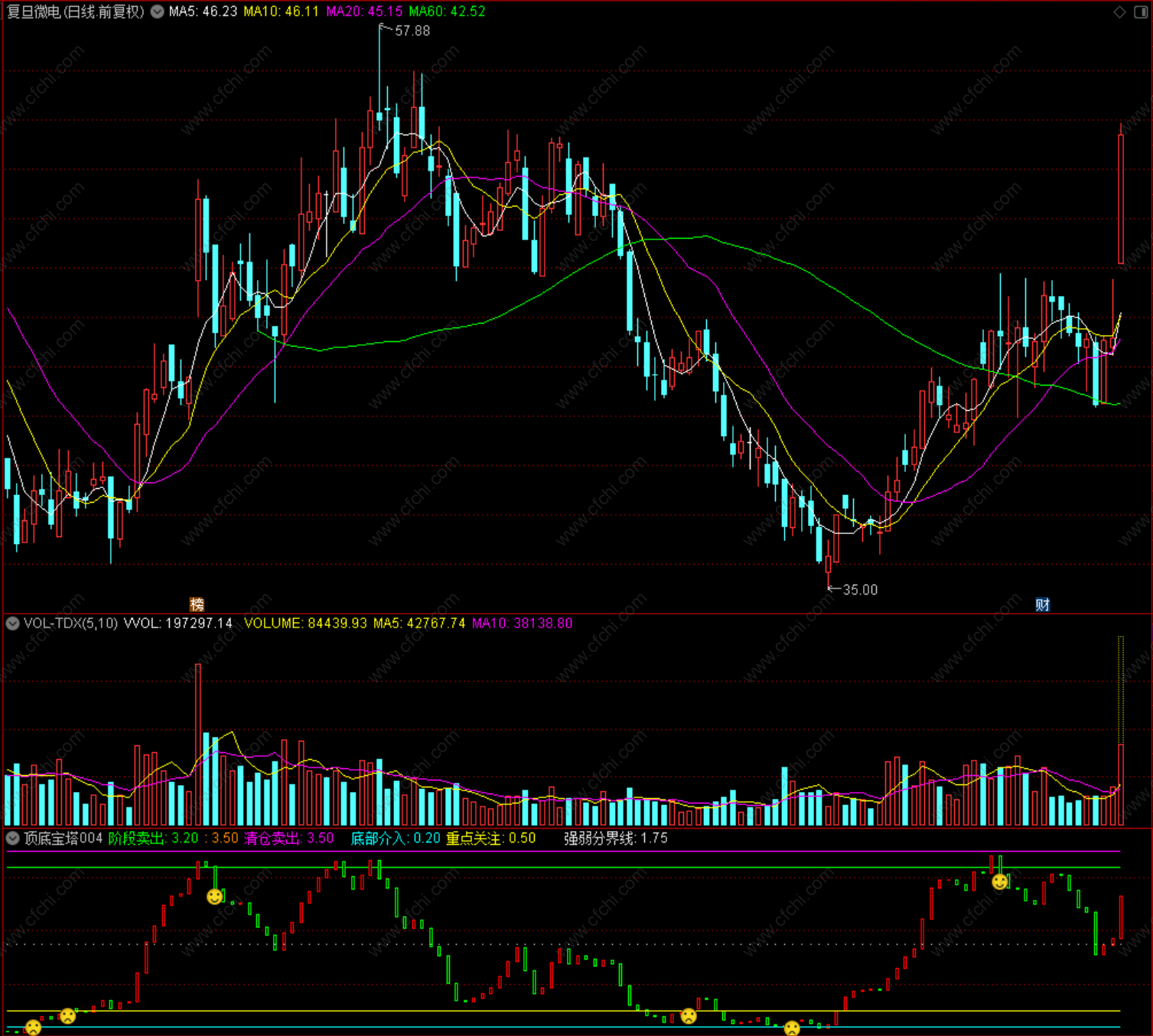Click the 强弱分界线: 1.75 label

click(616, 839)
